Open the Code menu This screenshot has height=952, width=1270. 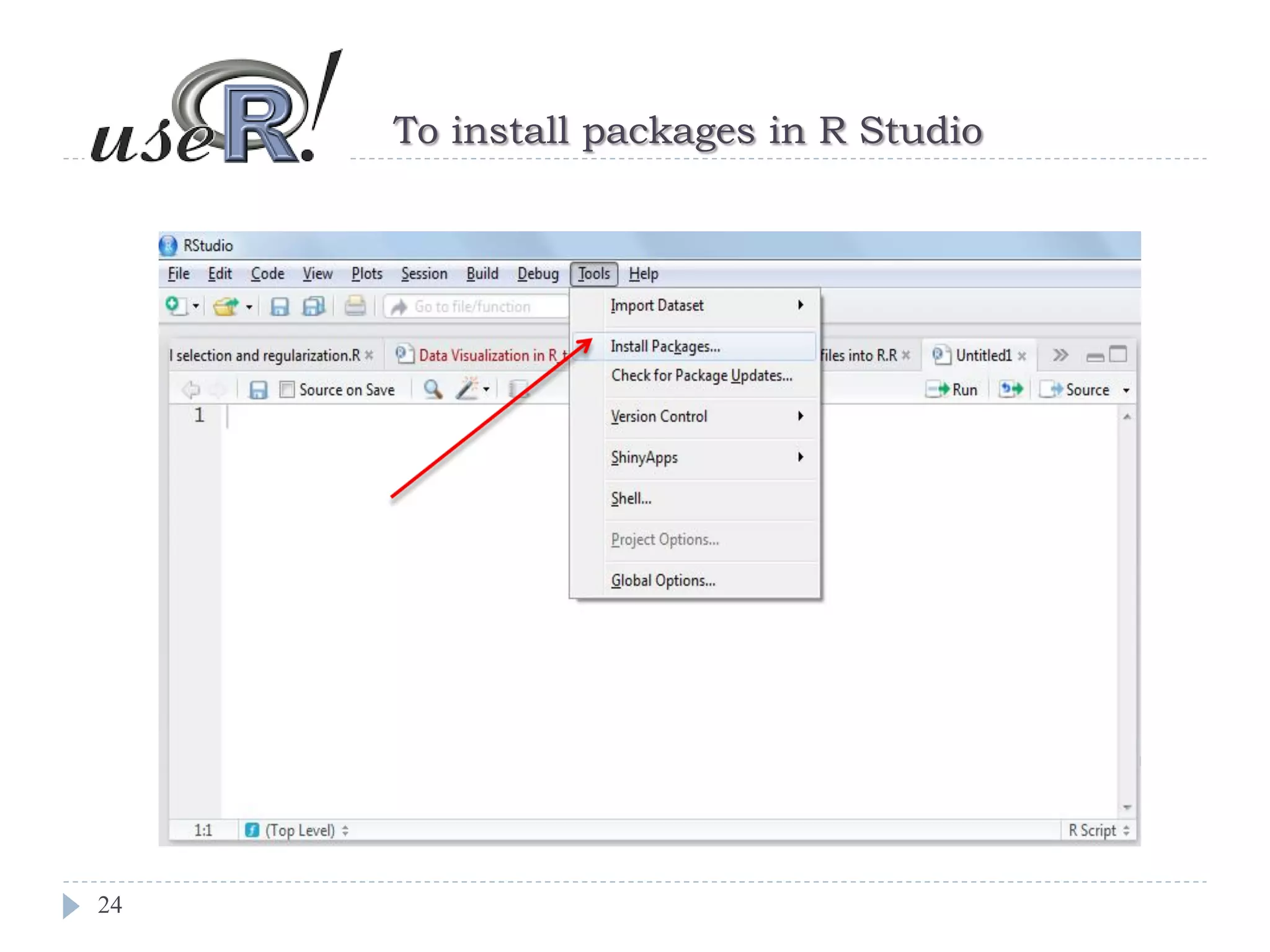pos(267,274)
